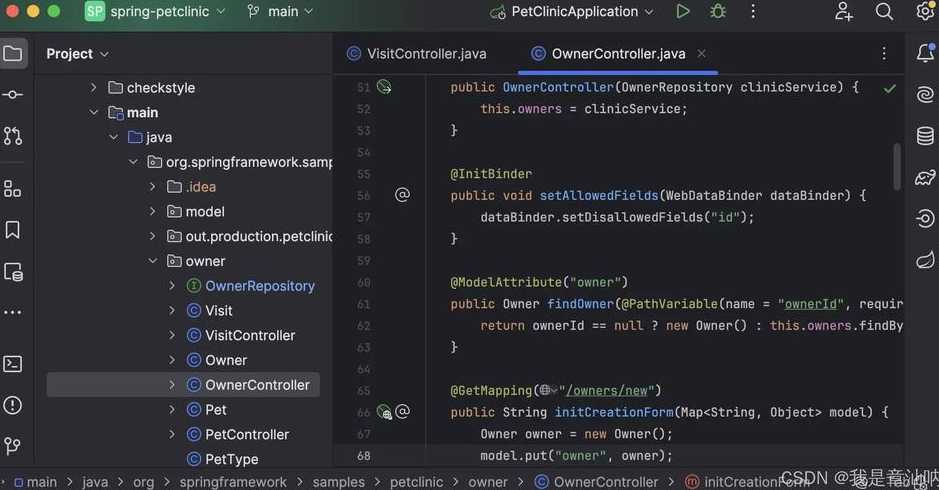Expand the VisitController node chevron
939x490 pixels.
click(x=172, y=335)
